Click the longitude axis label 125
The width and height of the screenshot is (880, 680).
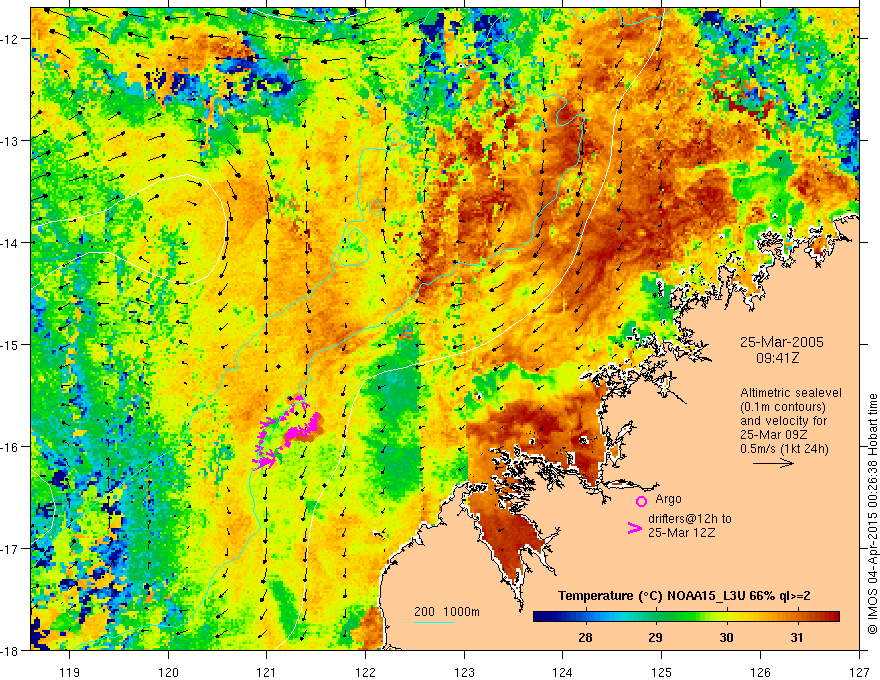click(662, 672)
